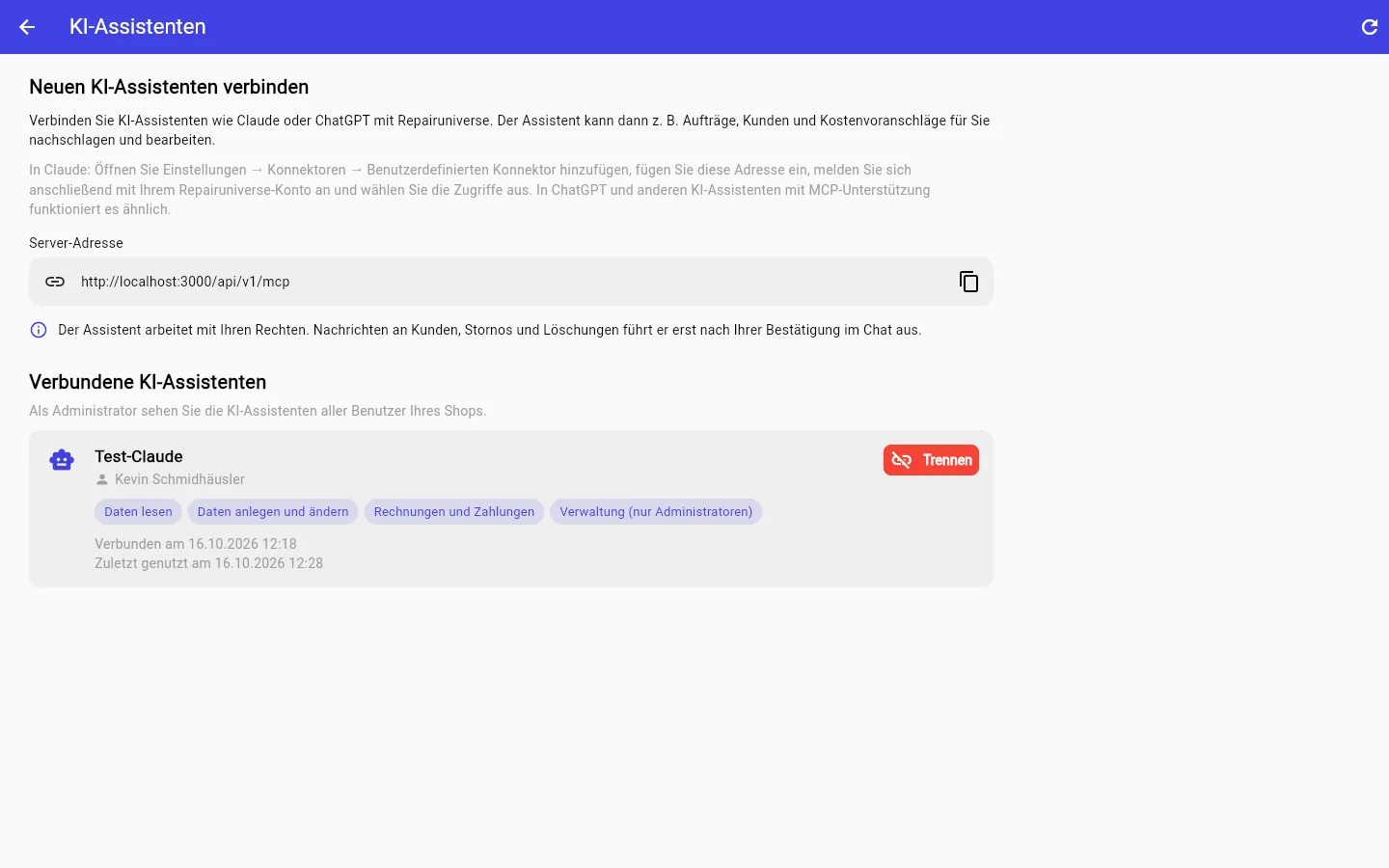Image resolution: width=1389 pixels, height=868 pixels.
Task: Select the 'Daten lesen' chip
Action: (x=138, y=512)
